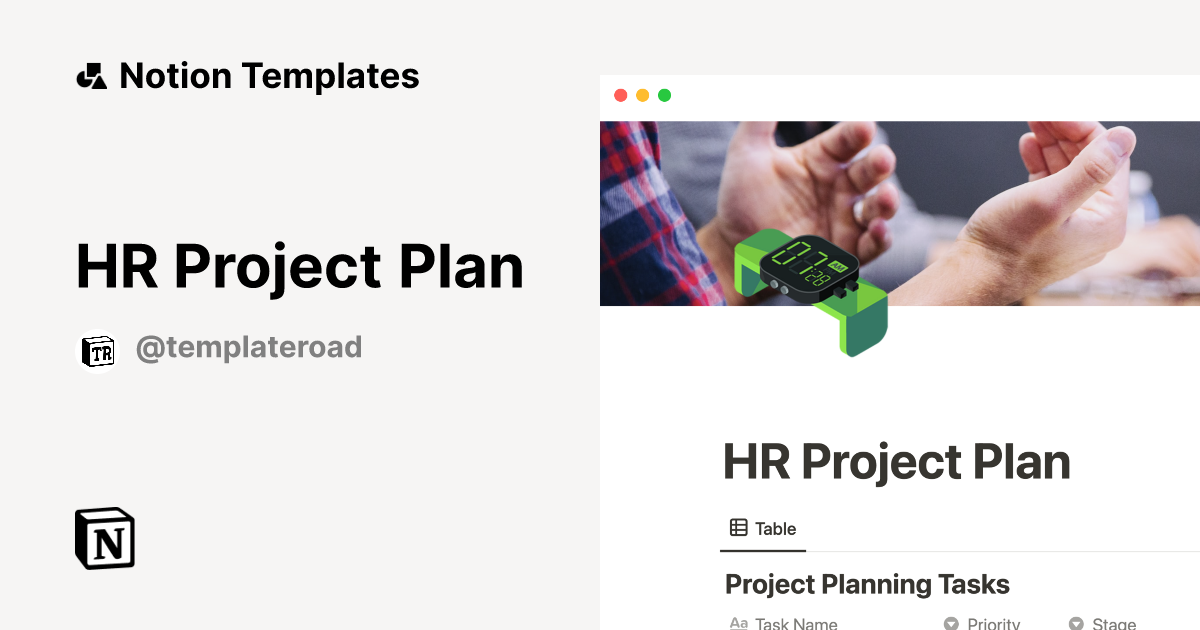Select the Task Name column header
This screenshot has height=630, width=1200.
pyautogui.click(x=796, y=624)
